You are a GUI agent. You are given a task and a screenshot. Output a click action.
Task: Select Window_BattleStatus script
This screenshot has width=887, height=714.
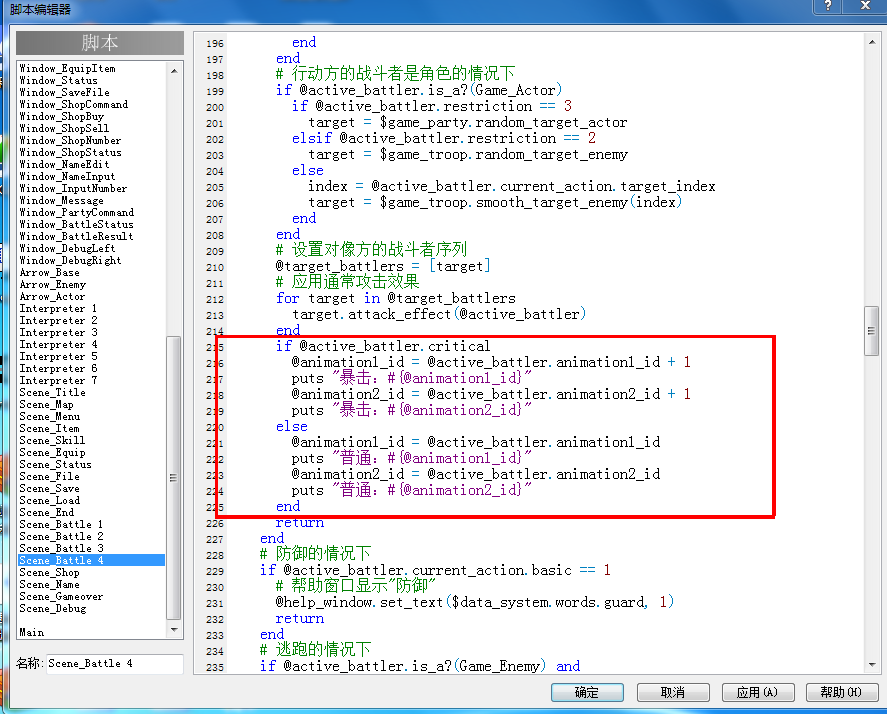pos(76,225)
